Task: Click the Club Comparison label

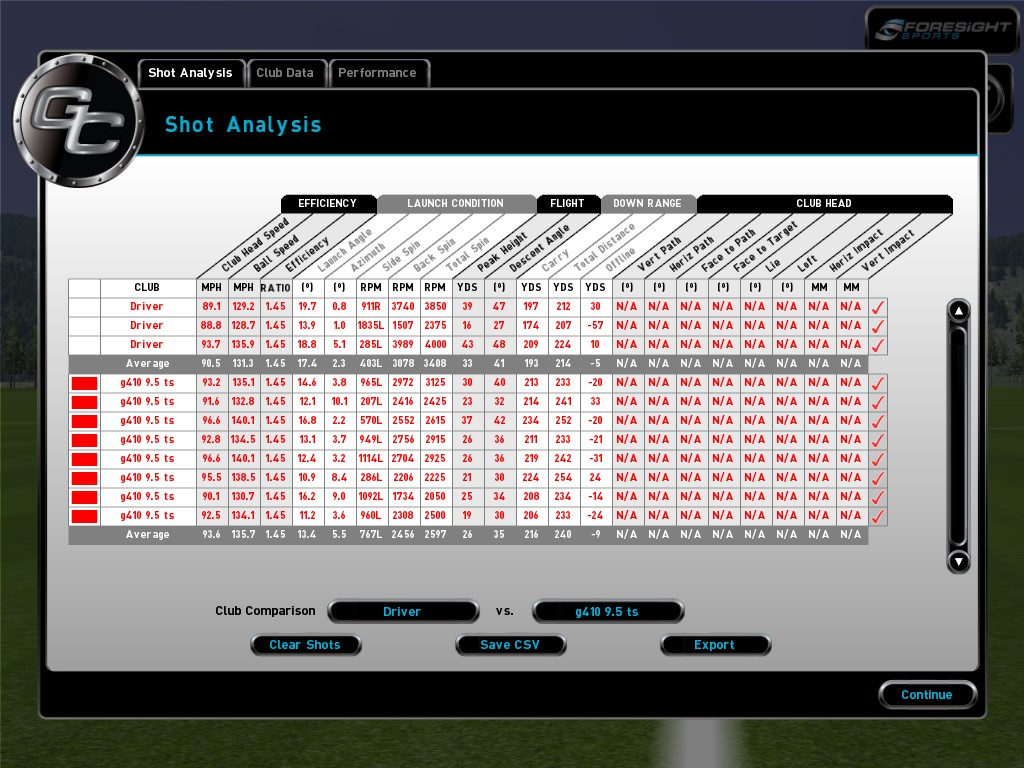Action: click(x=265, y=611)
